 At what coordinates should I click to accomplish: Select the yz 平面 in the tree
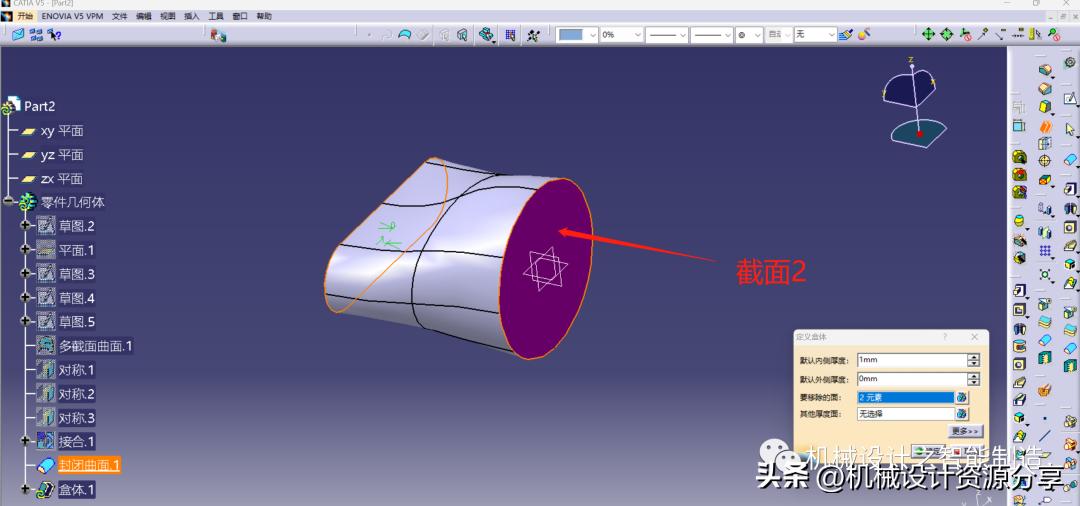point(61,155)
